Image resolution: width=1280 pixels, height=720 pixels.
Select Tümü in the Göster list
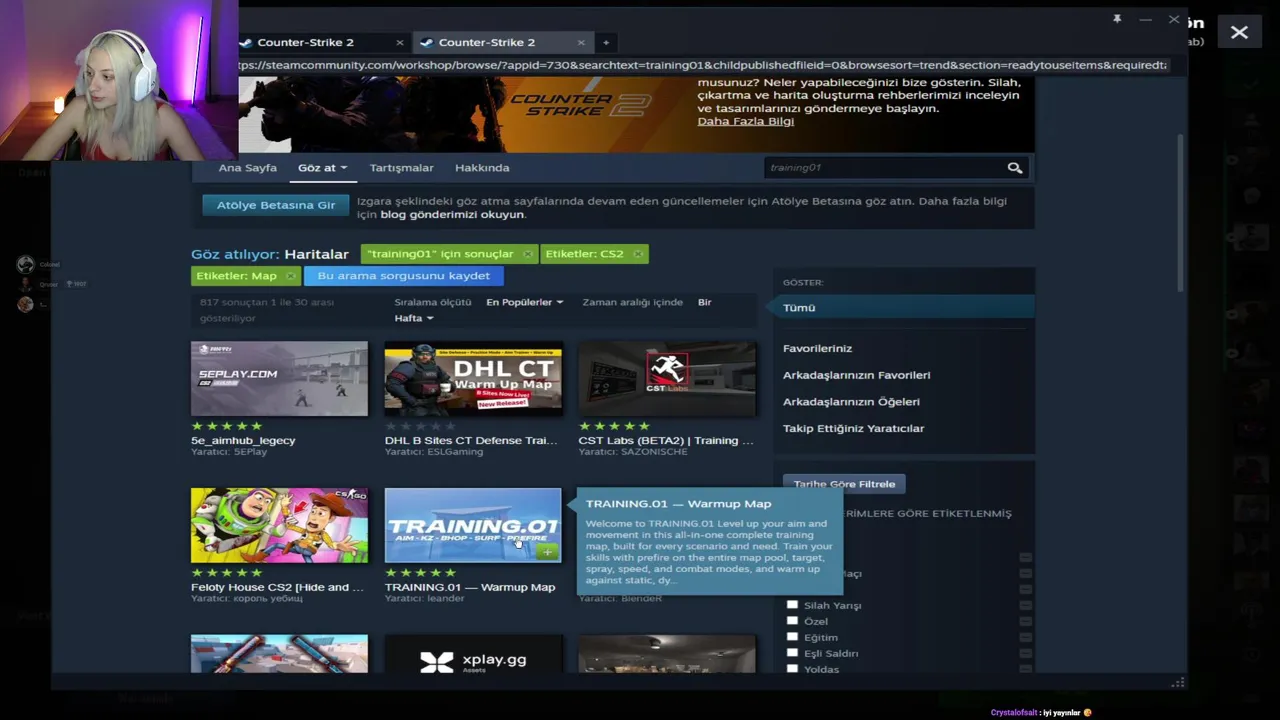(x=904, y=308)
